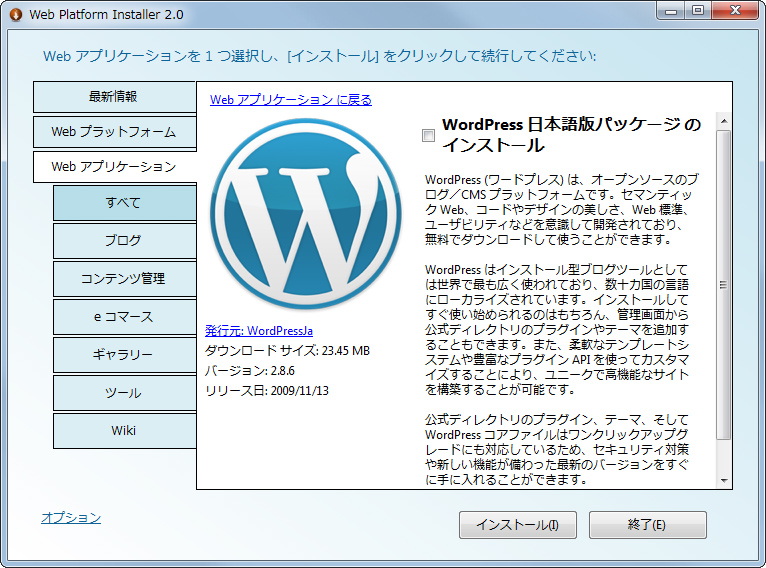Viewport: 766px width, 568px height.
Task: Filter by the ブログ category
Action: [x=125, y=240]
